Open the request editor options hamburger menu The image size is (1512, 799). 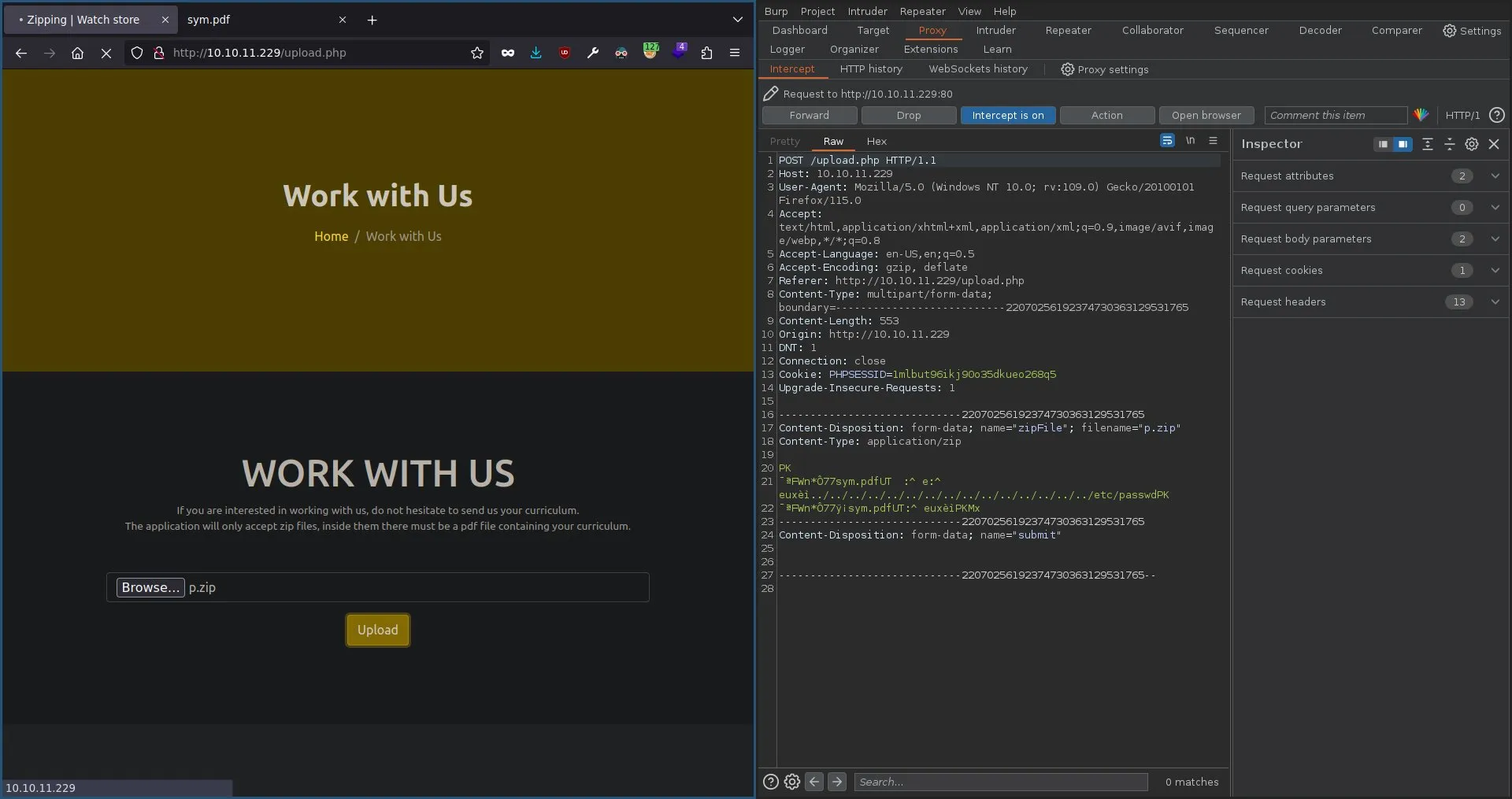click(1214, 140)
